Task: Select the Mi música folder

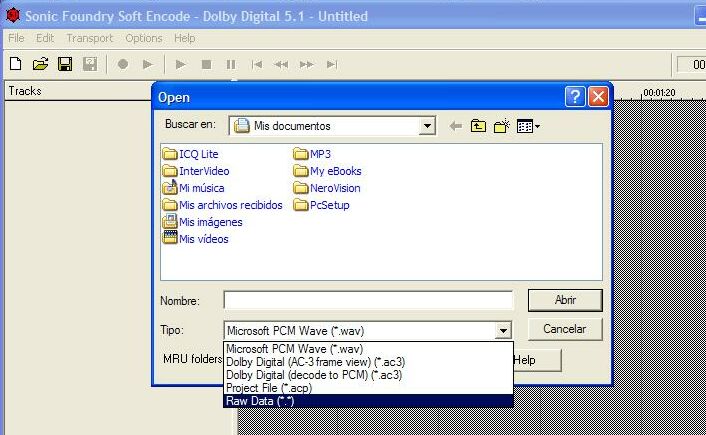Action: tap(194, 188)
